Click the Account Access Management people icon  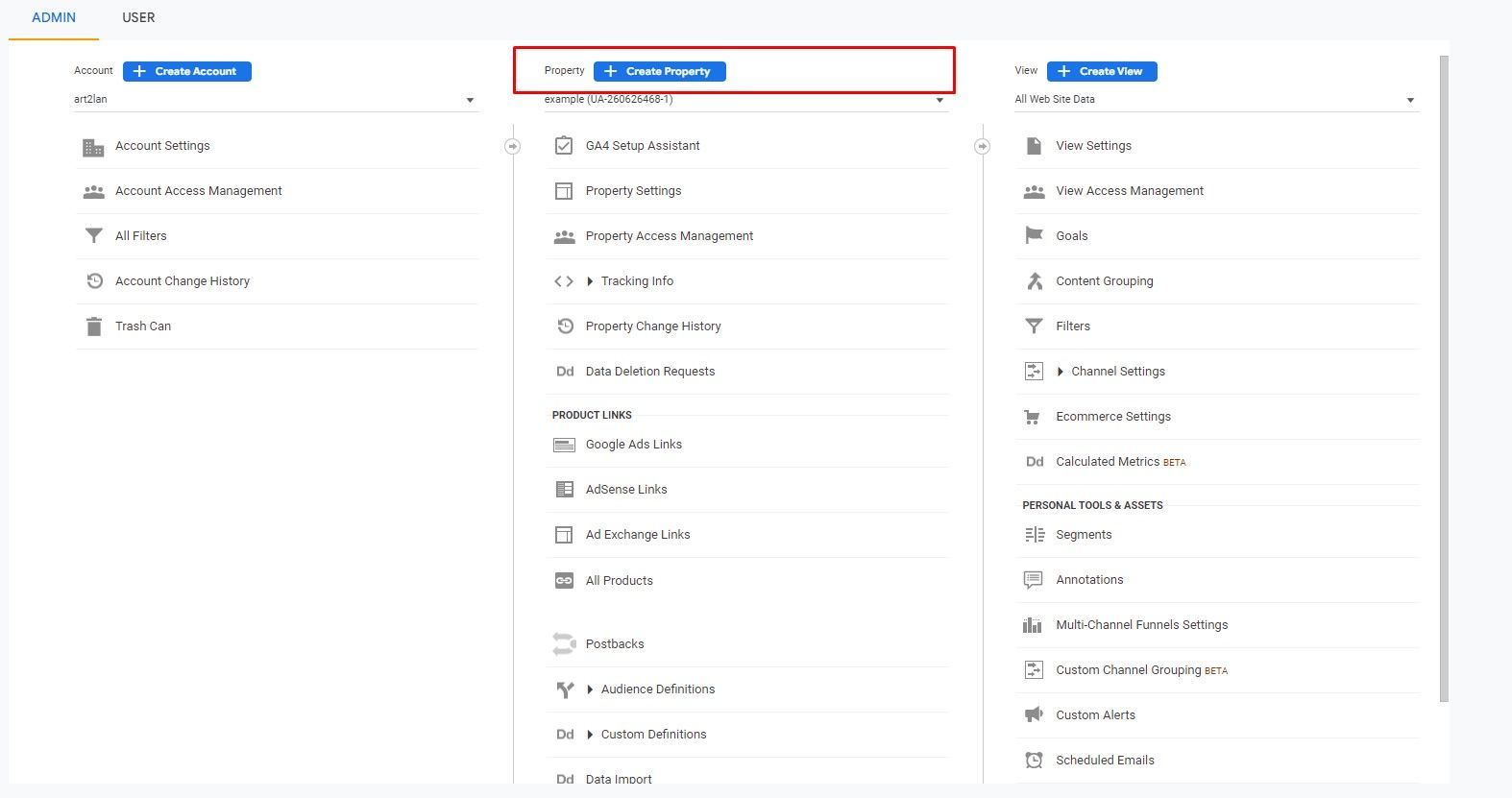93,191
